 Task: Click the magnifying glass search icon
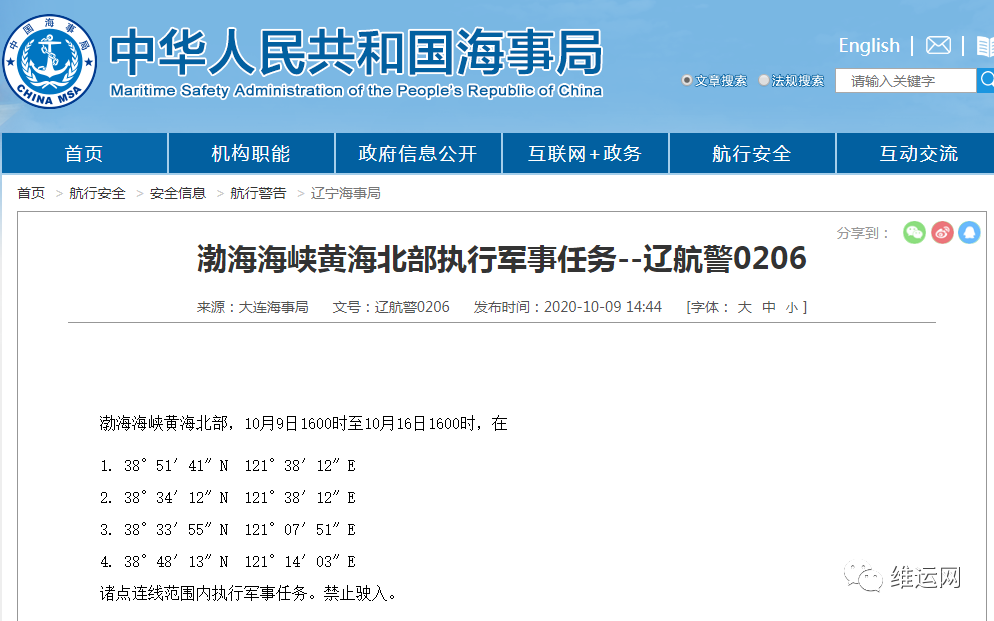pyautogui.click(x=988, y=80)
